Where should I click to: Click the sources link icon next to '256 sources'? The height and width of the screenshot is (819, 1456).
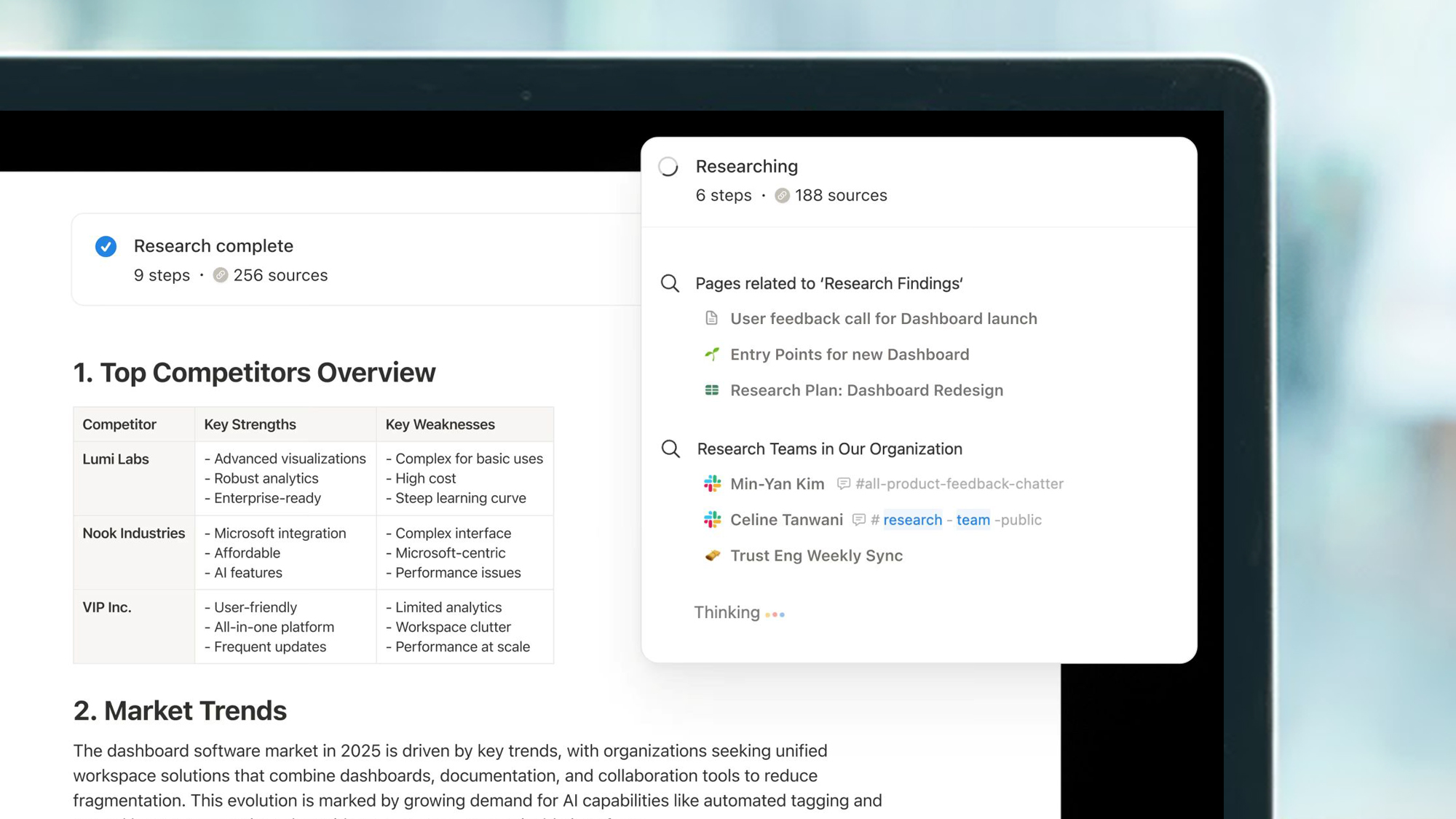tap(221, 275)
